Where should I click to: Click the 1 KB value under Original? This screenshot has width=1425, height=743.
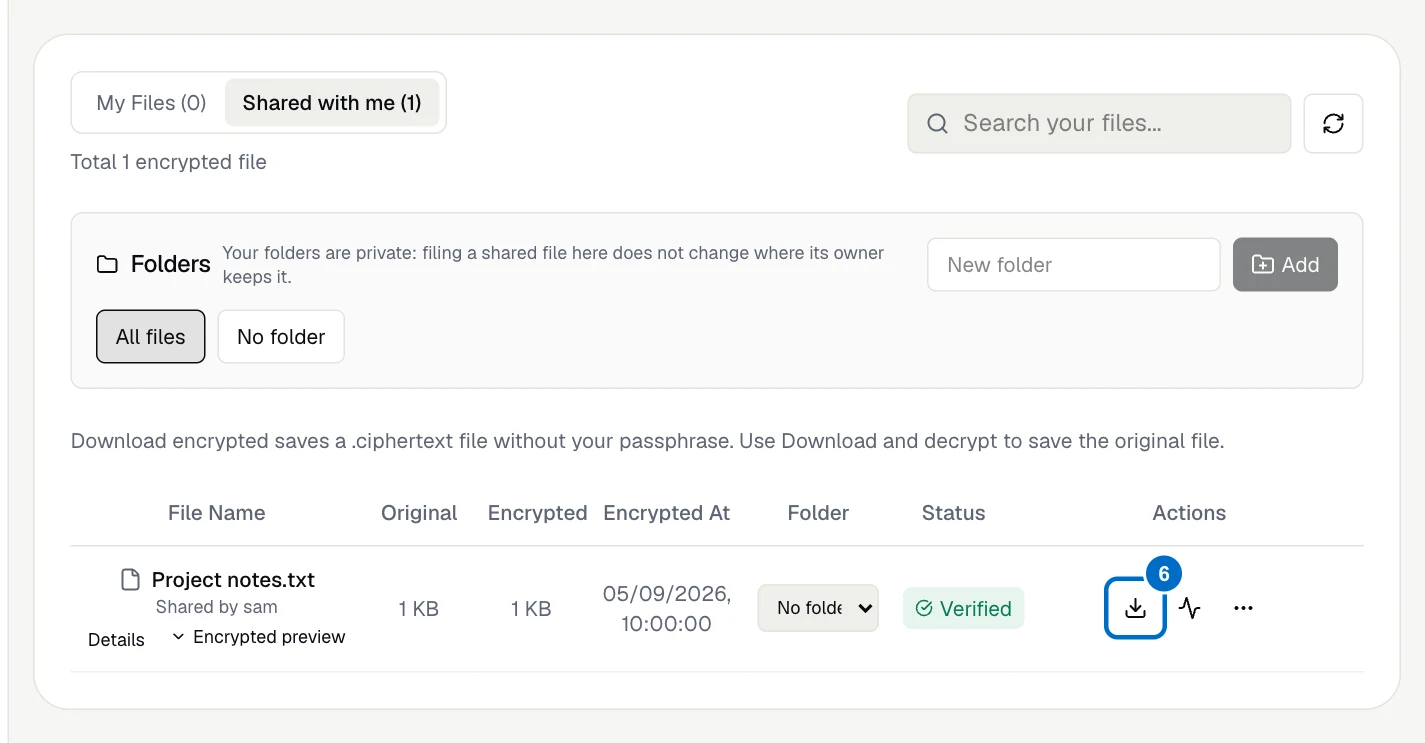click(419, 609)
